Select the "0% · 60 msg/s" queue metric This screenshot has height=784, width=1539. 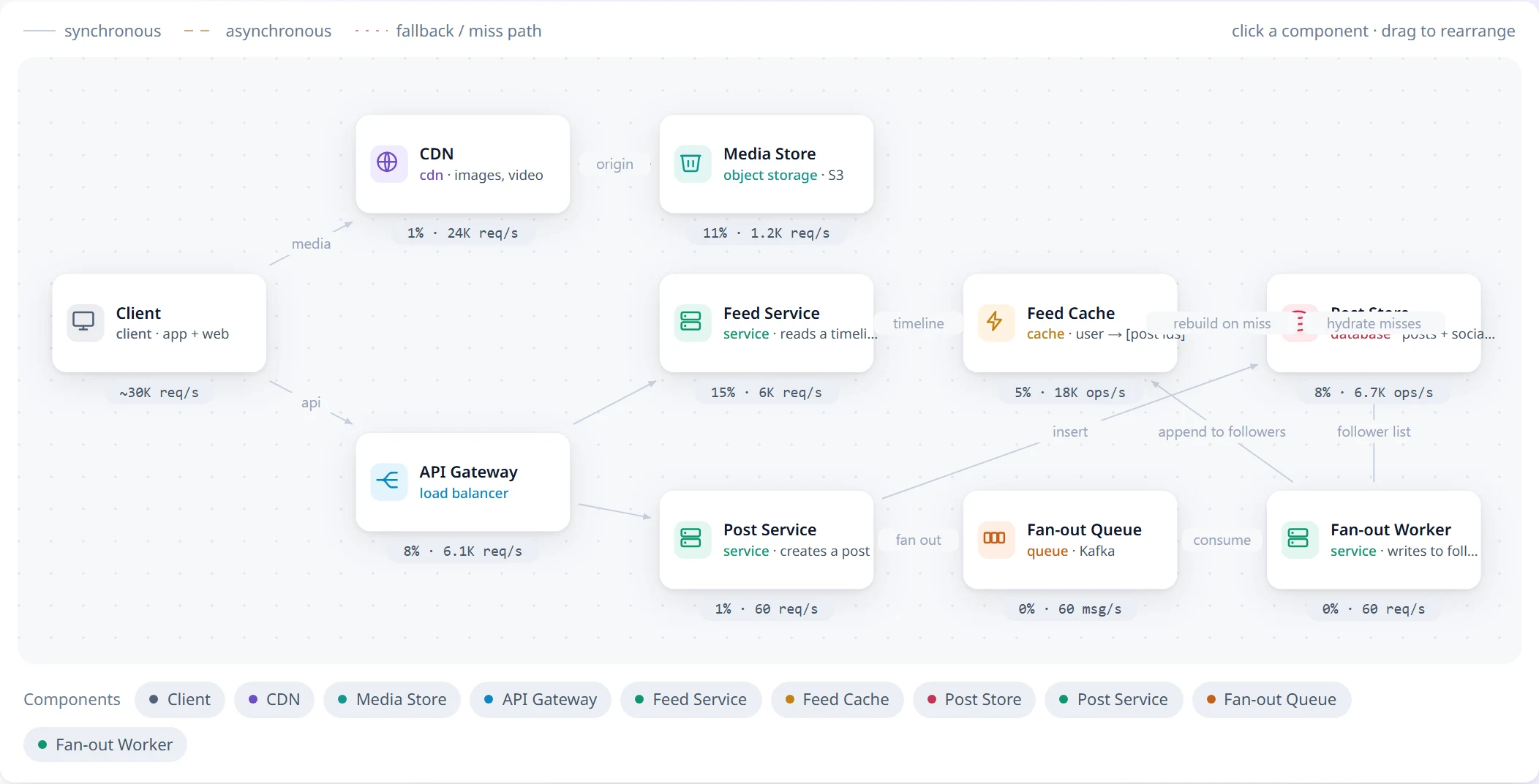click(1069, 609)
